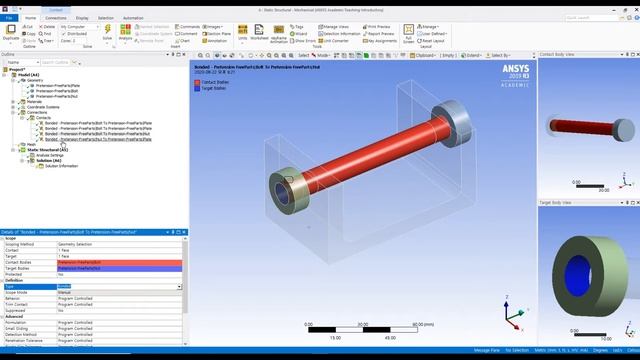Expand the Materials tree node

coord(13,102)
